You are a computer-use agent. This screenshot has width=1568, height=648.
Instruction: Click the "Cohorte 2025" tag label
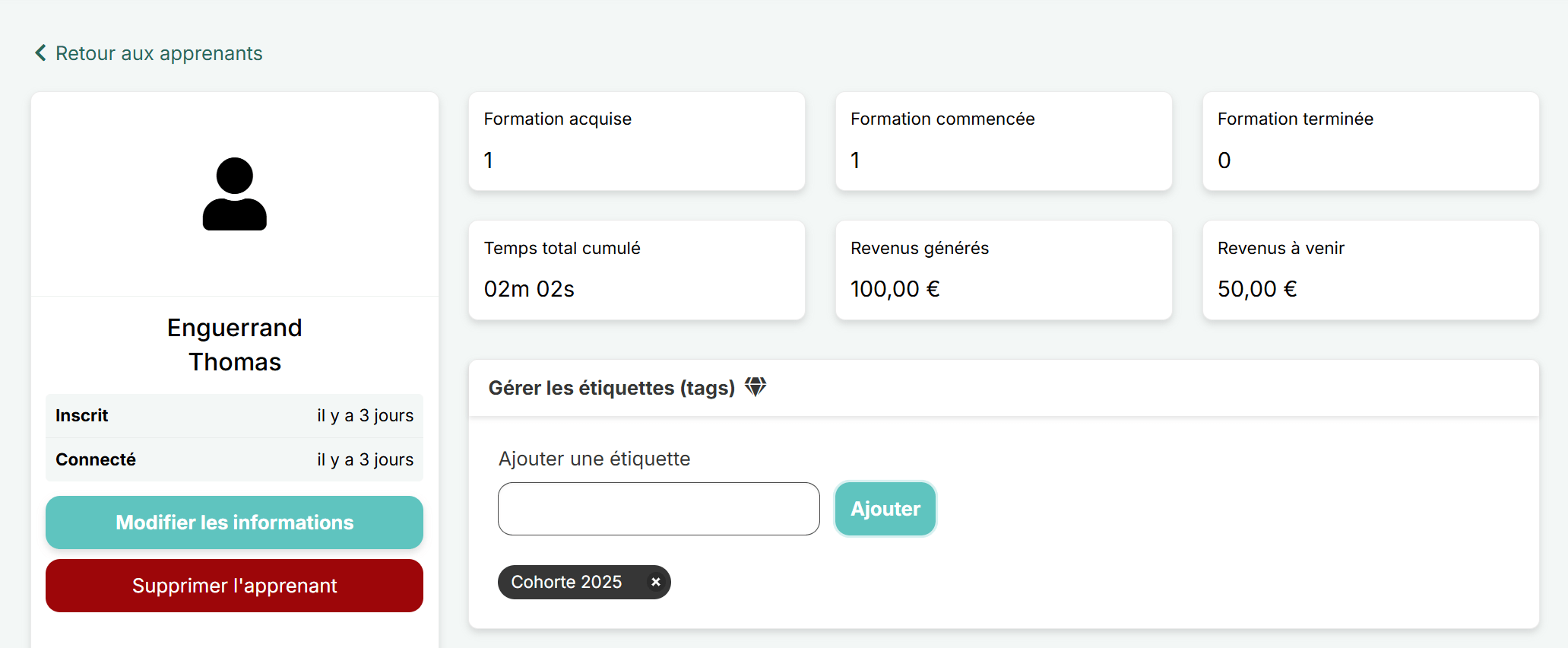(566, 582)
